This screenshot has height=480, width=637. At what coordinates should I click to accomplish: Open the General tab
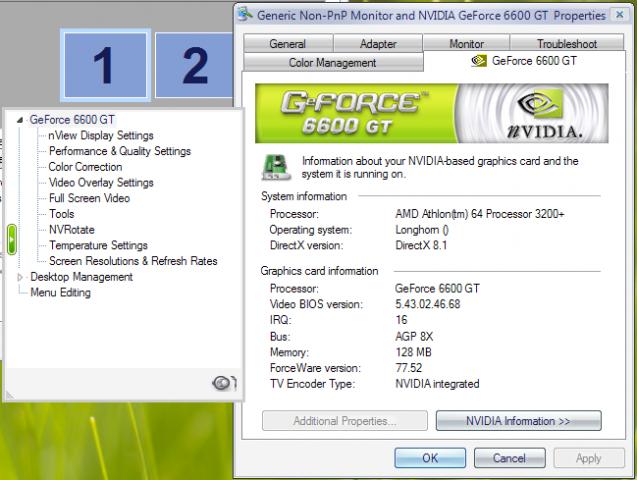pos(288,43)
